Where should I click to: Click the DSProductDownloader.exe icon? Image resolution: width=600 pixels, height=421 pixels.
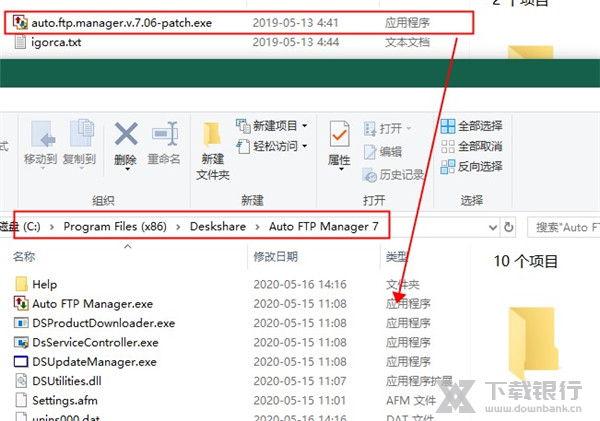tap(21, 323)
